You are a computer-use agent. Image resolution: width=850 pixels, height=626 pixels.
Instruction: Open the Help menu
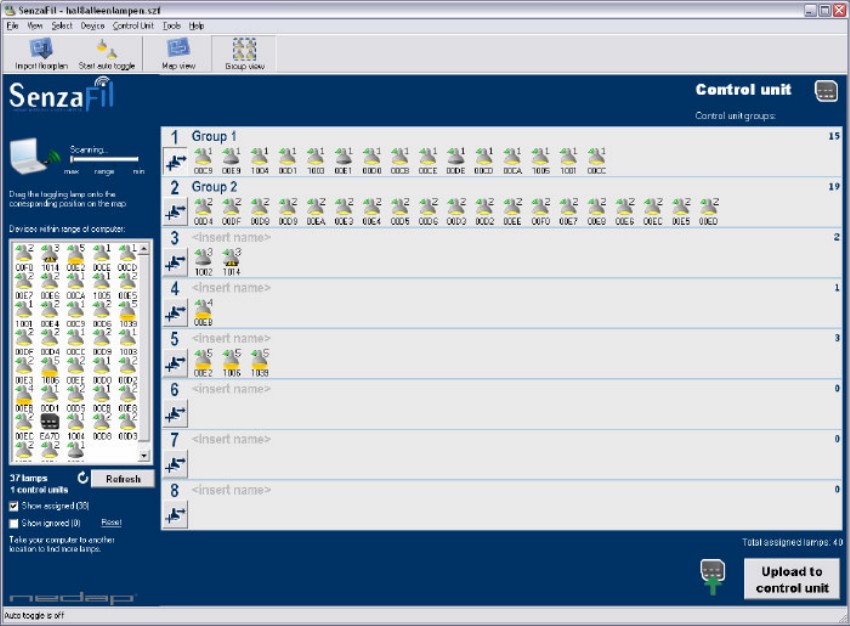196,25
